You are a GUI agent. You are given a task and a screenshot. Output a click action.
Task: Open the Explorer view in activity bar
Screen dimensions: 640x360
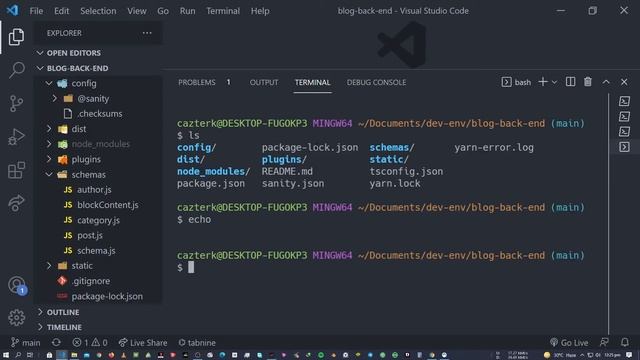pyautogui.click(x=16, y=37)
